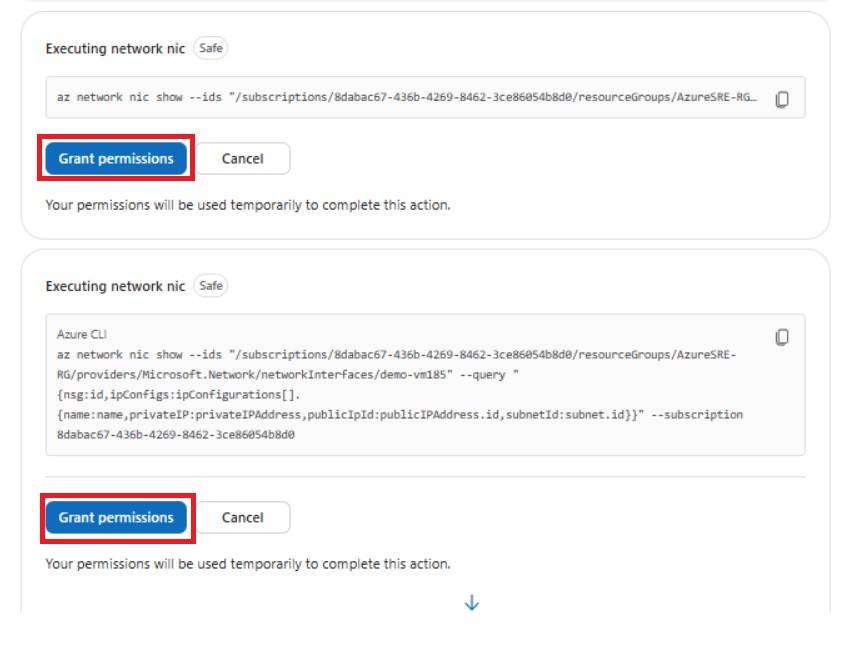Screen dimensions: 845x650
Task: Expand the truncated az network nic command
Action: coord(408,99)
